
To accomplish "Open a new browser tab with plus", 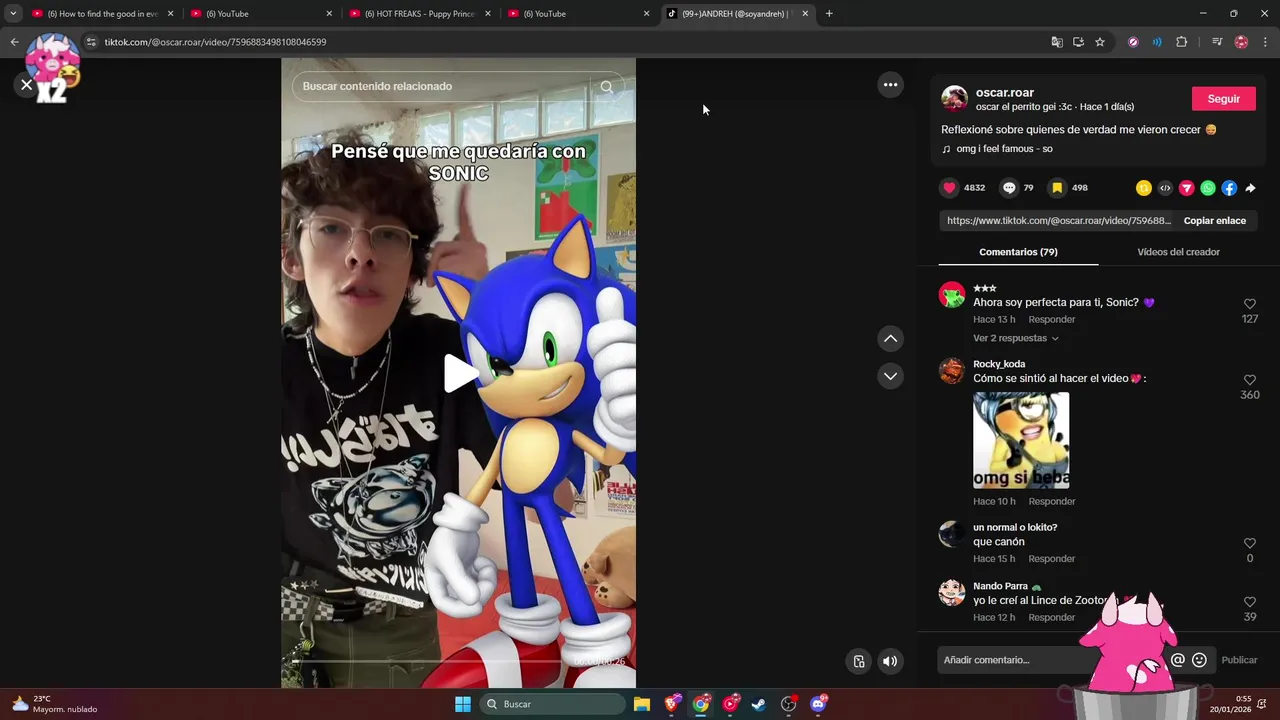I will (829, 14).
